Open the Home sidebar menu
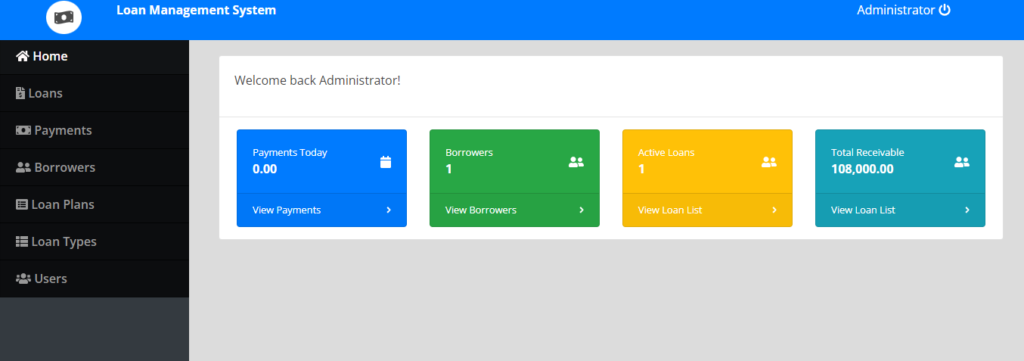 (94, 56)
